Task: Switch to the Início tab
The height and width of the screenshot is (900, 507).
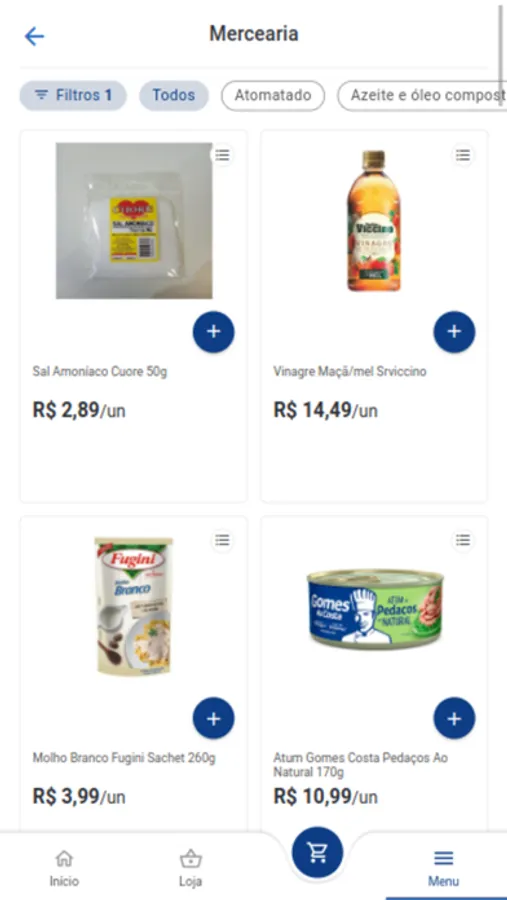Action: tap(64, 868)
